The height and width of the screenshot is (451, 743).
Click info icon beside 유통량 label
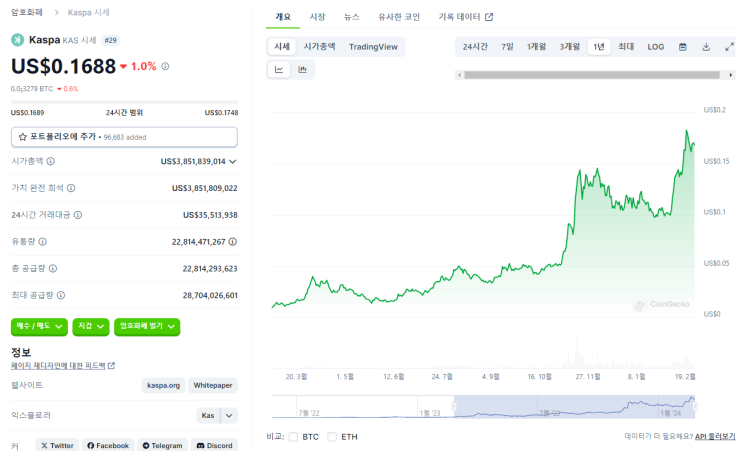43,242
